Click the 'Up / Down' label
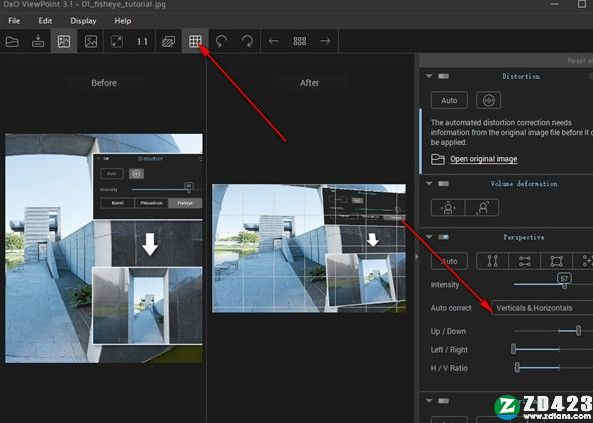 coord(448,331)
